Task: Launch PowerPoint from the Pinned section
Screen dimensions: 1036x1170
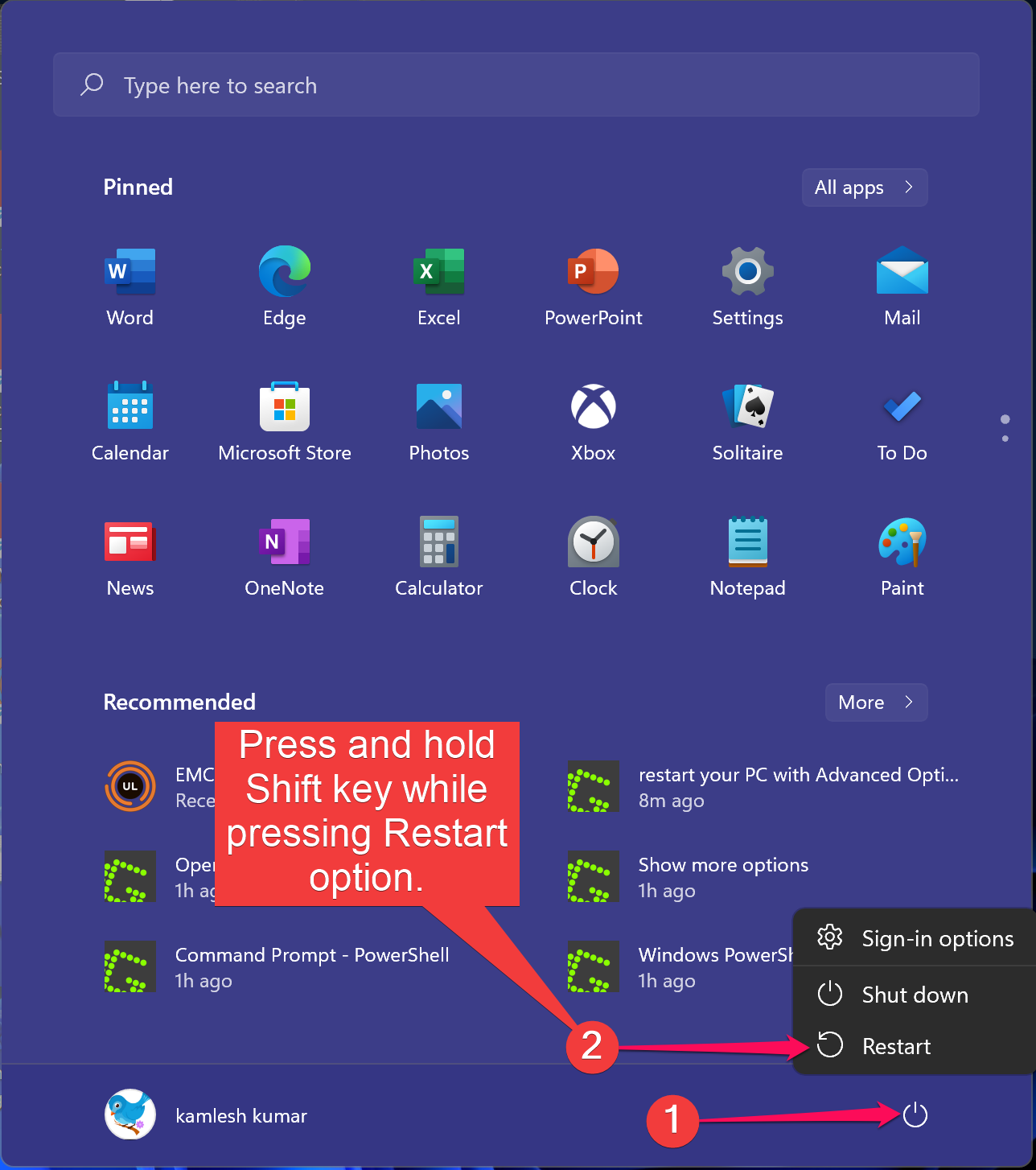Action: [x=594, y=288]
